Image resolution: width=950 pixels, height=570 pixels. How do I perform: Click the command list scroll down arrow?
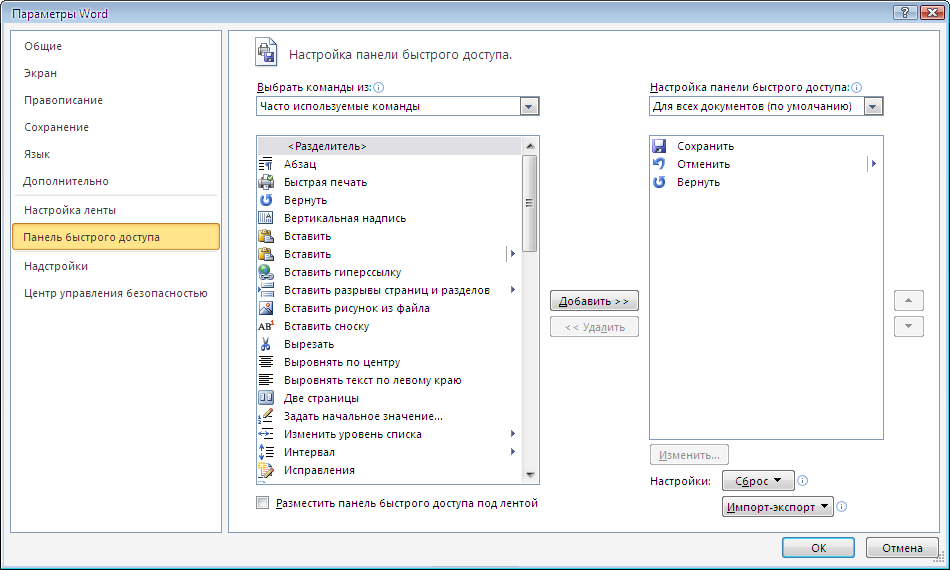click(530, 475)
